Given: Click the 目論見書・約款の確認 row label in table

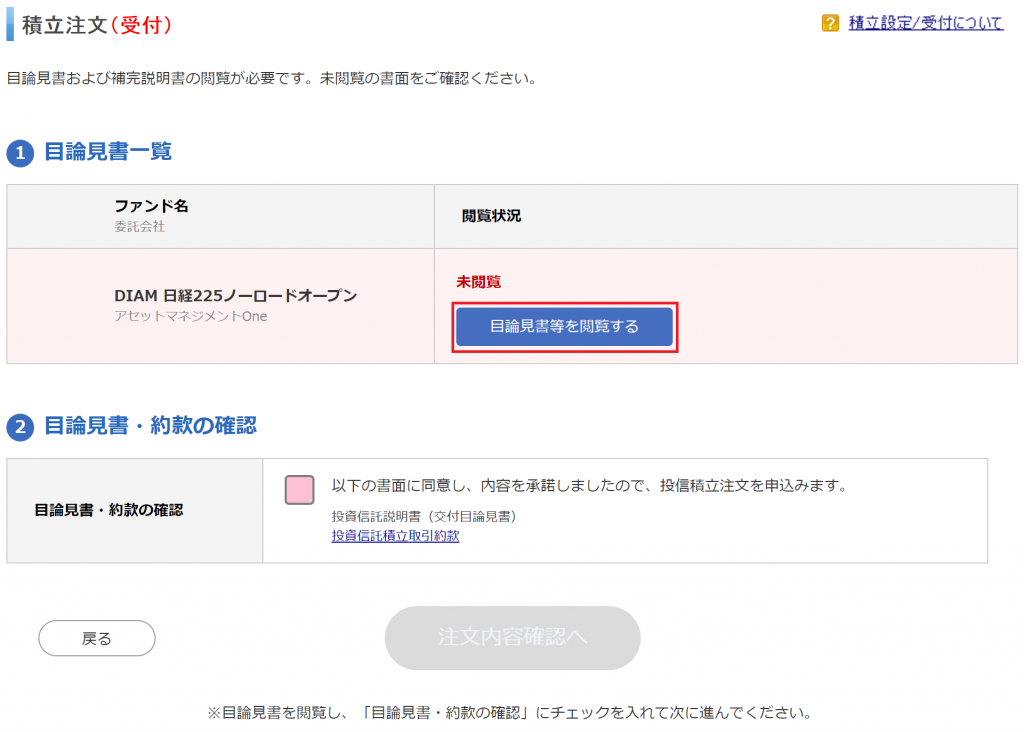Looking at the screenshot, I should 108,510.
